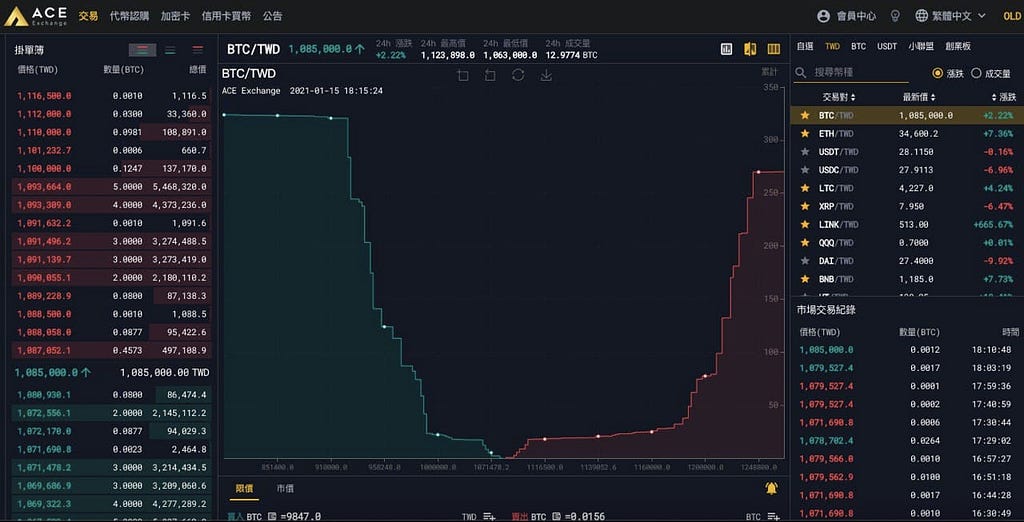Click the search magnifier icon

pos(801,73)
